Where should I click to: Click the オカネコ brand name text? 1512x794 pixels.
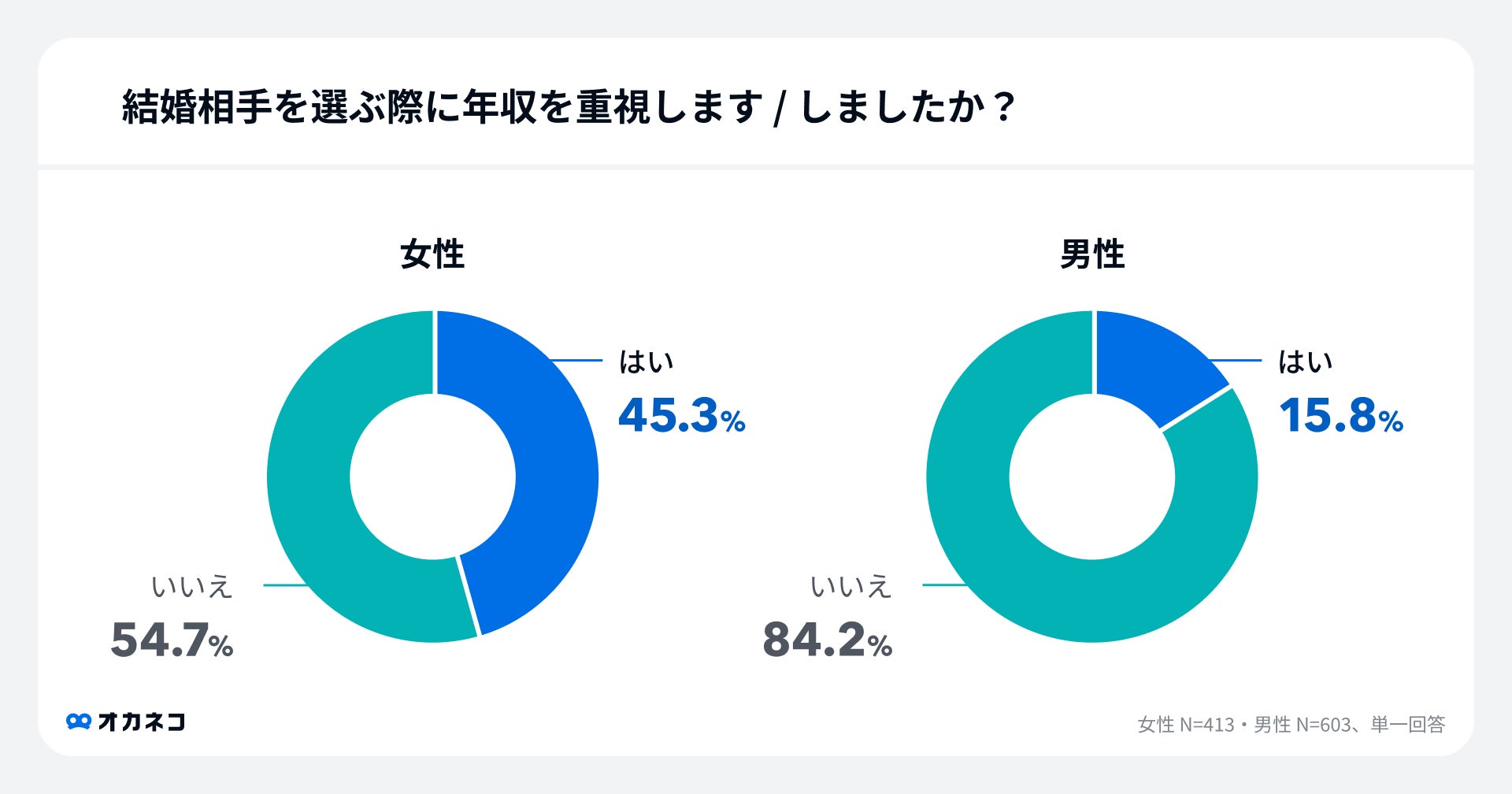(x=142, y=722)
